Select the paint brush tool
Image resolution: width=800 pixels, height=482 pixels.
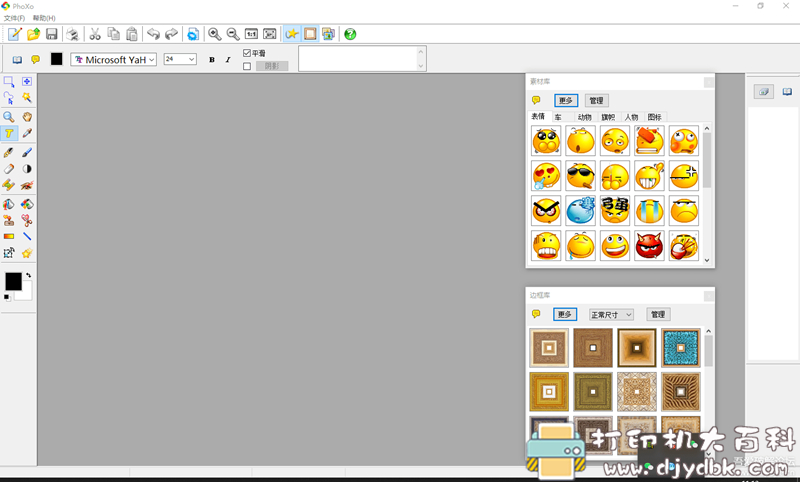27,153
